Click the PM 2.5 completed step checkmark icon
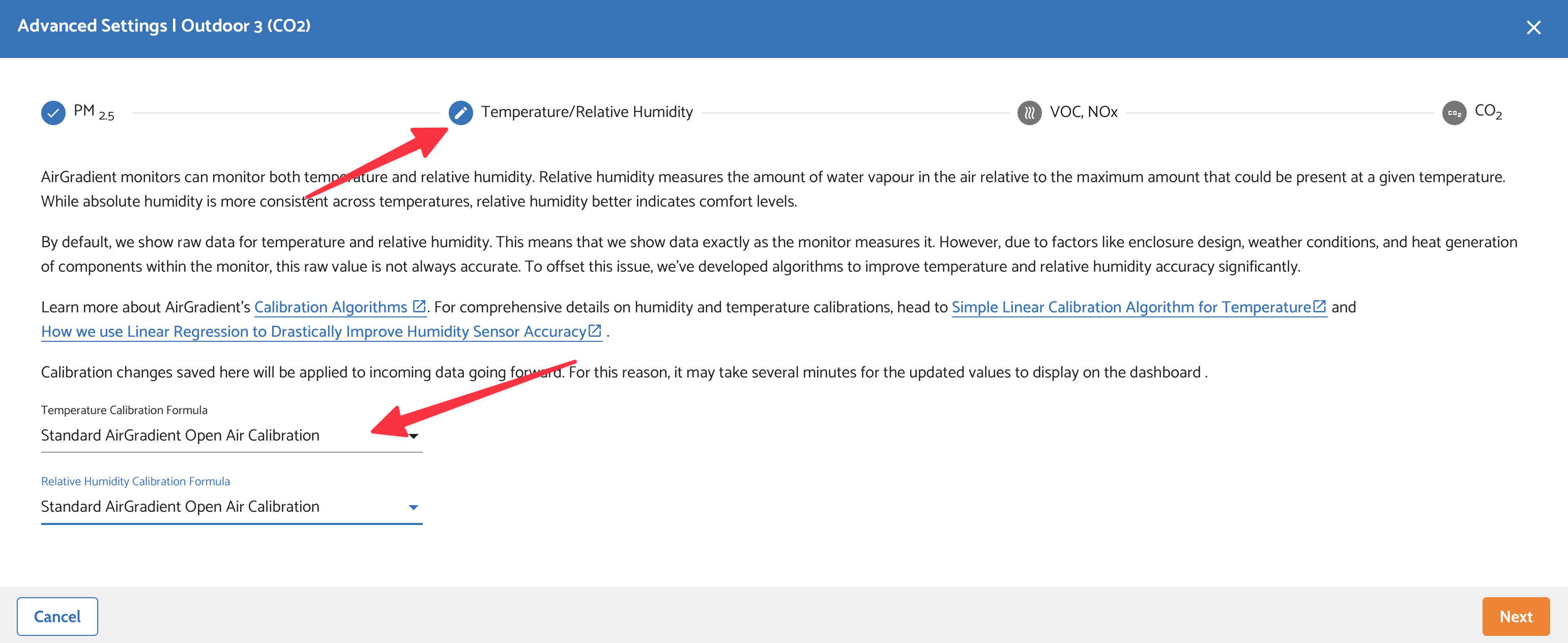This screenshot has width=1568, height=643. pos(53,112)
